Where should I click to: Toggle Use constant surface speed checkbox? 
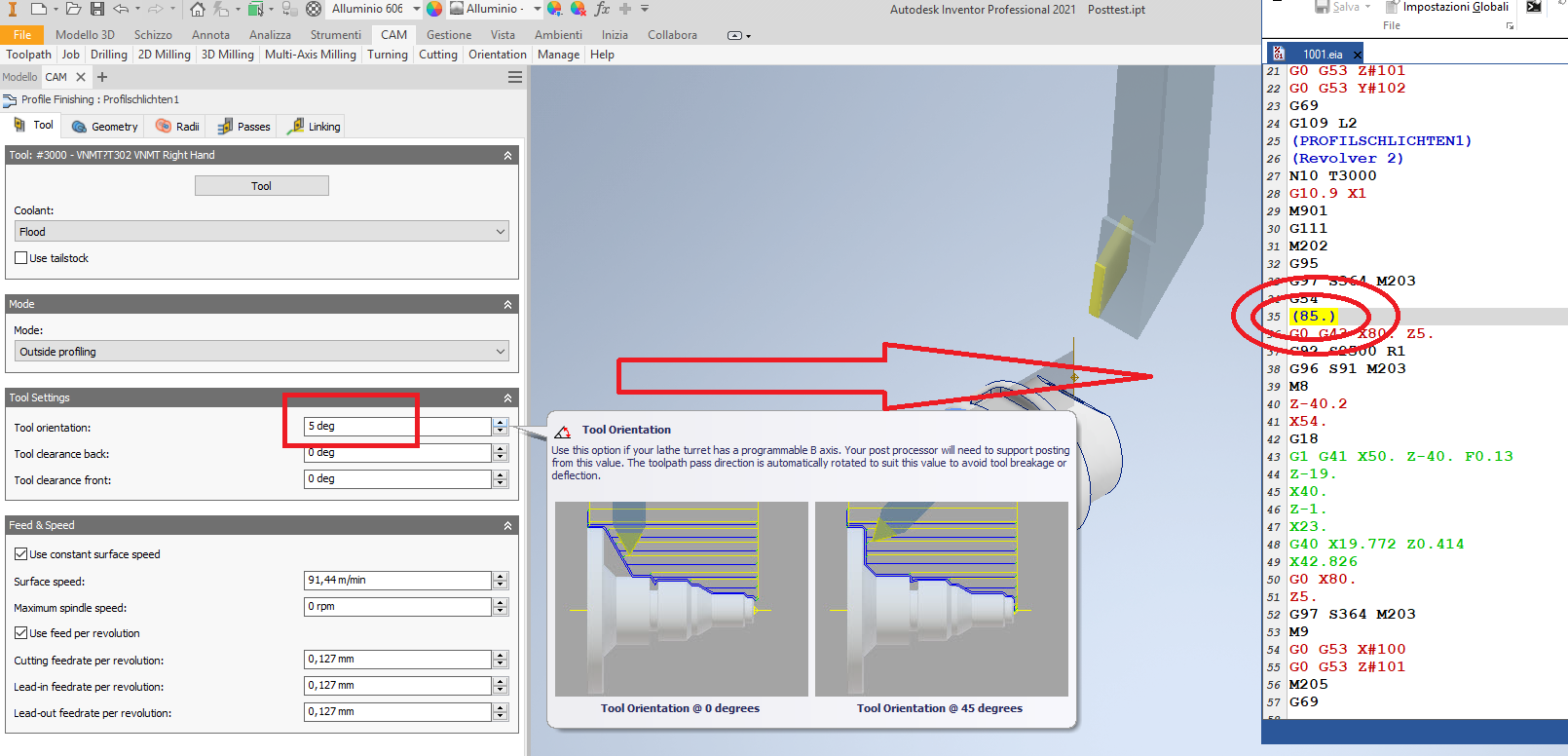tap(20, 554)
